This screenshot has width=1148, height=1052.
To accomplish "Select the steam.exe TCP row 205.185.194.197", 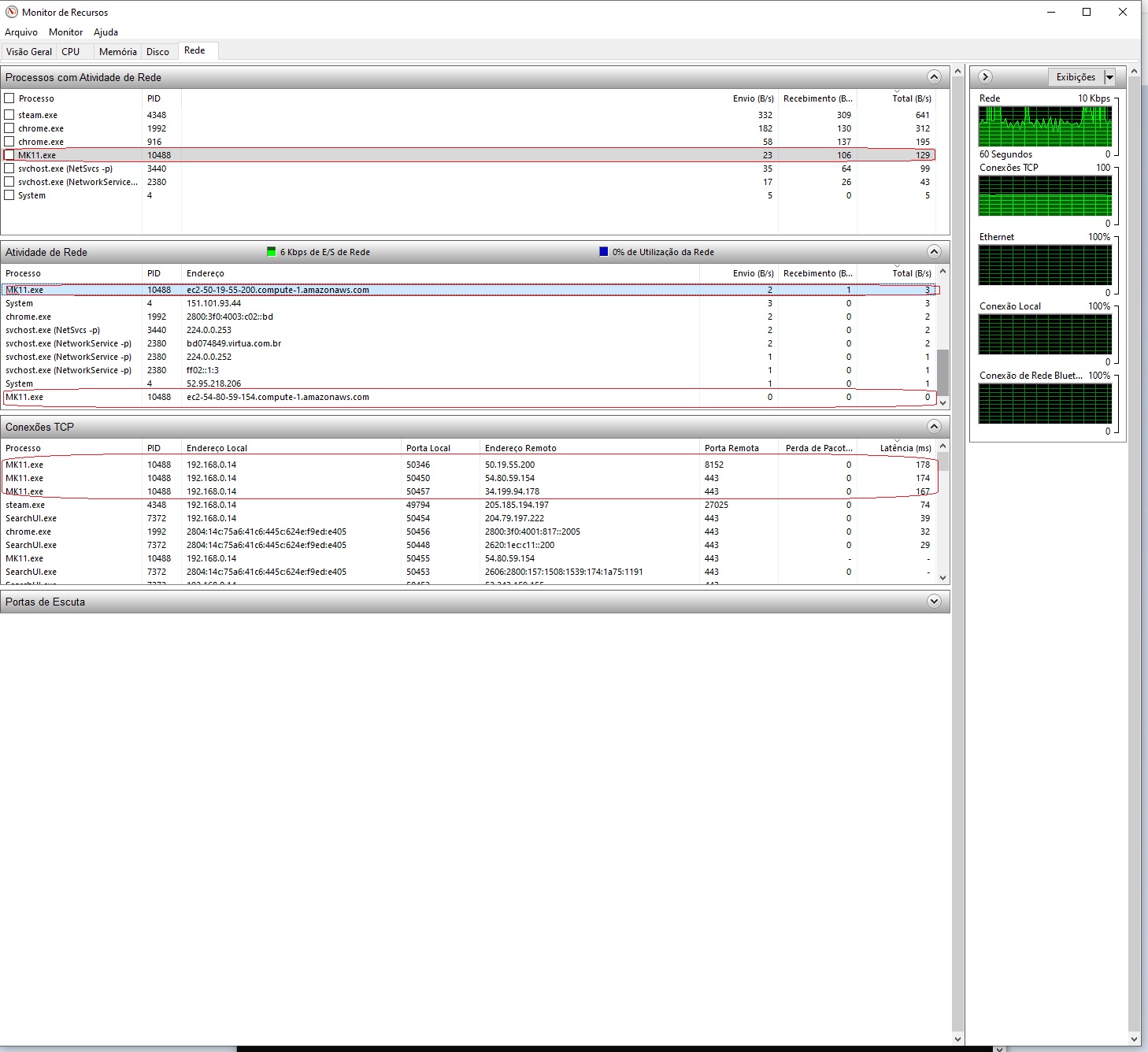I will tap(470, 505).
